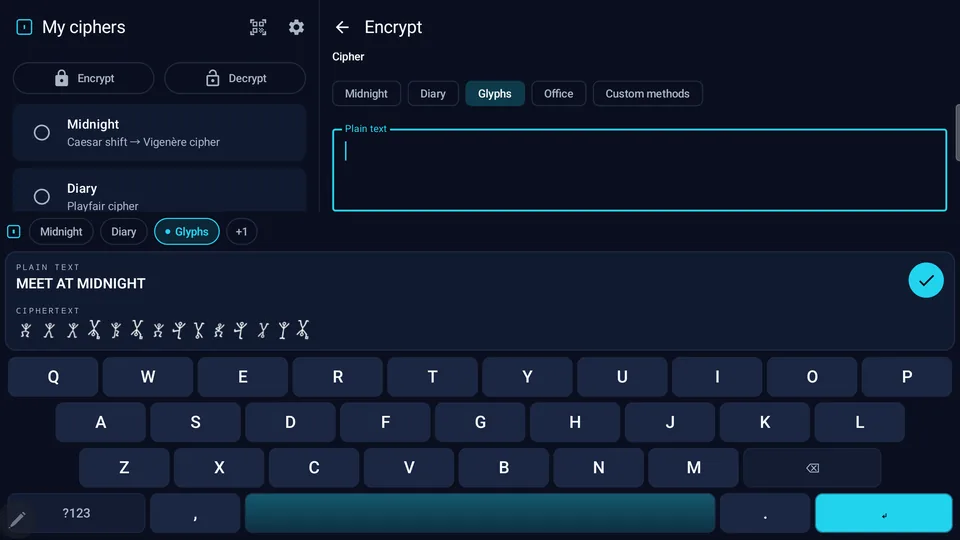Screen dimensions: 960x540
Task: Click the Encrypt button in sidebar
Action: (x=83, y=78)
